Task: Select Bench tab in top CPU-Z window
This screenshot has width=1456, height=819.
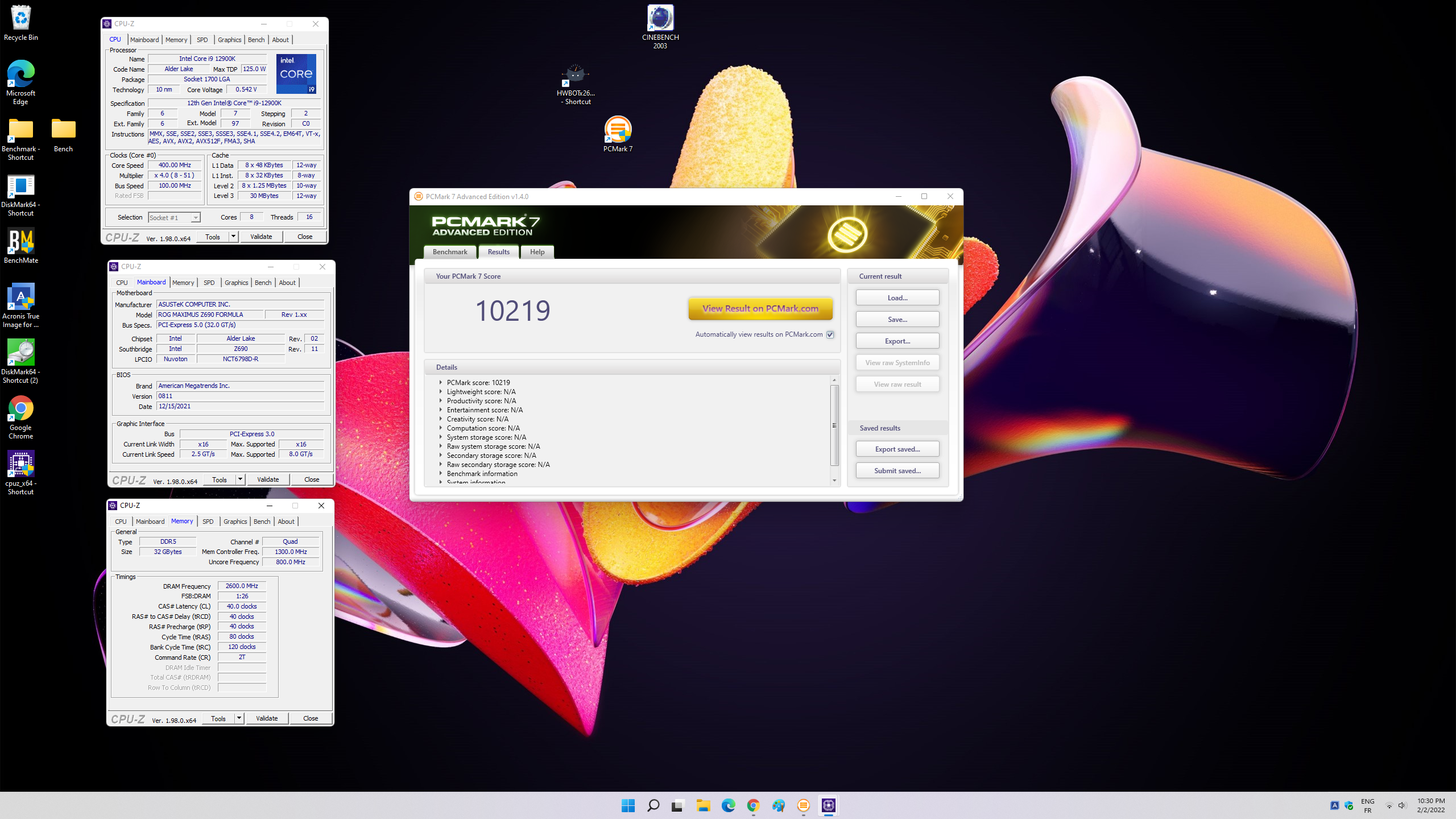Action: point(257,40)
